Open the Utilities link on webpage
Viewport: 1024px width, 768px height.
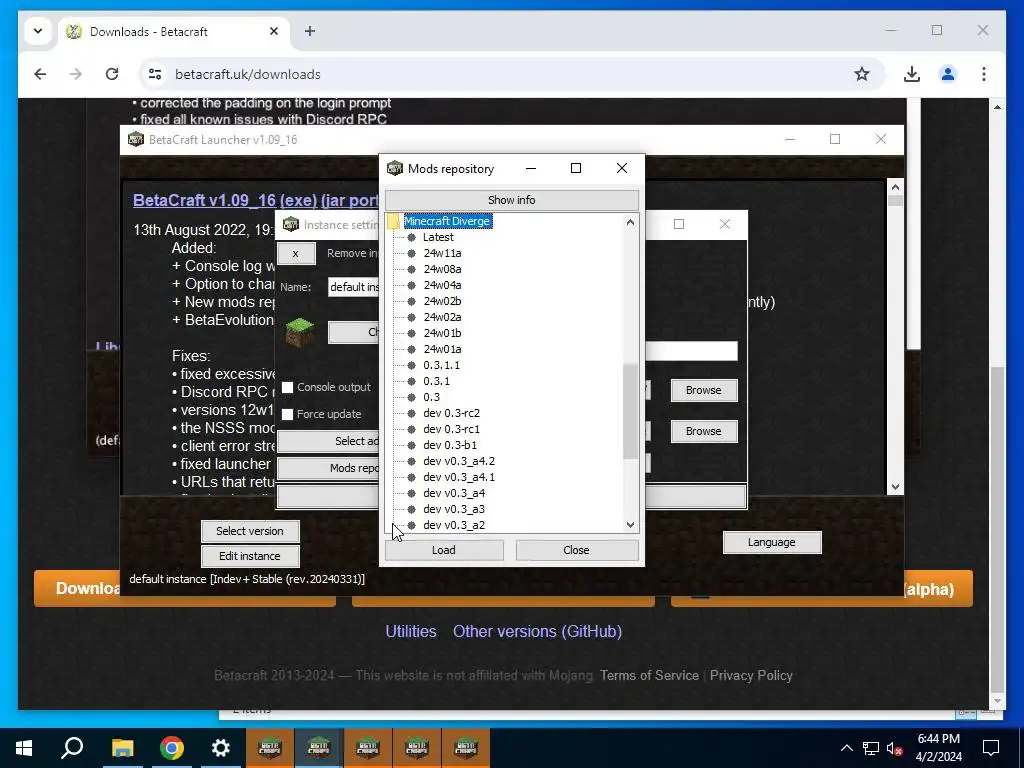coord(411,632)
